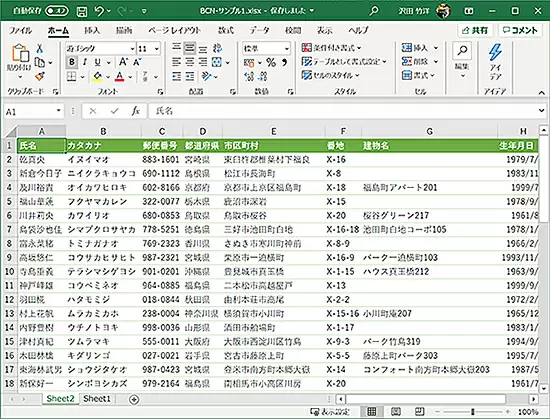
Task: Click the Cut scissors icon
Action: coord(40,49)
